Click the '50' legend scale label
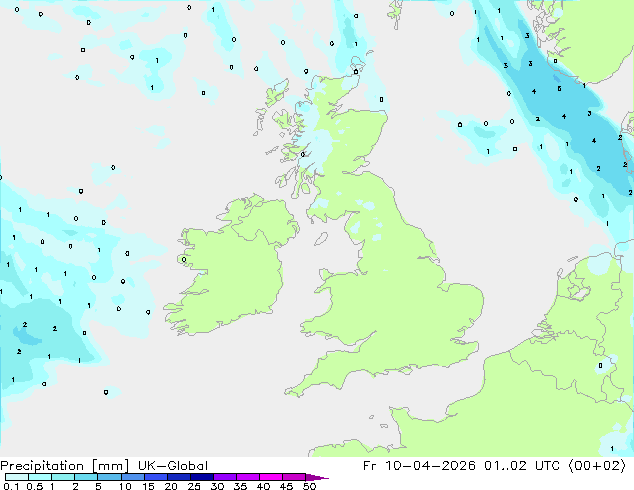 pos(310,486)
